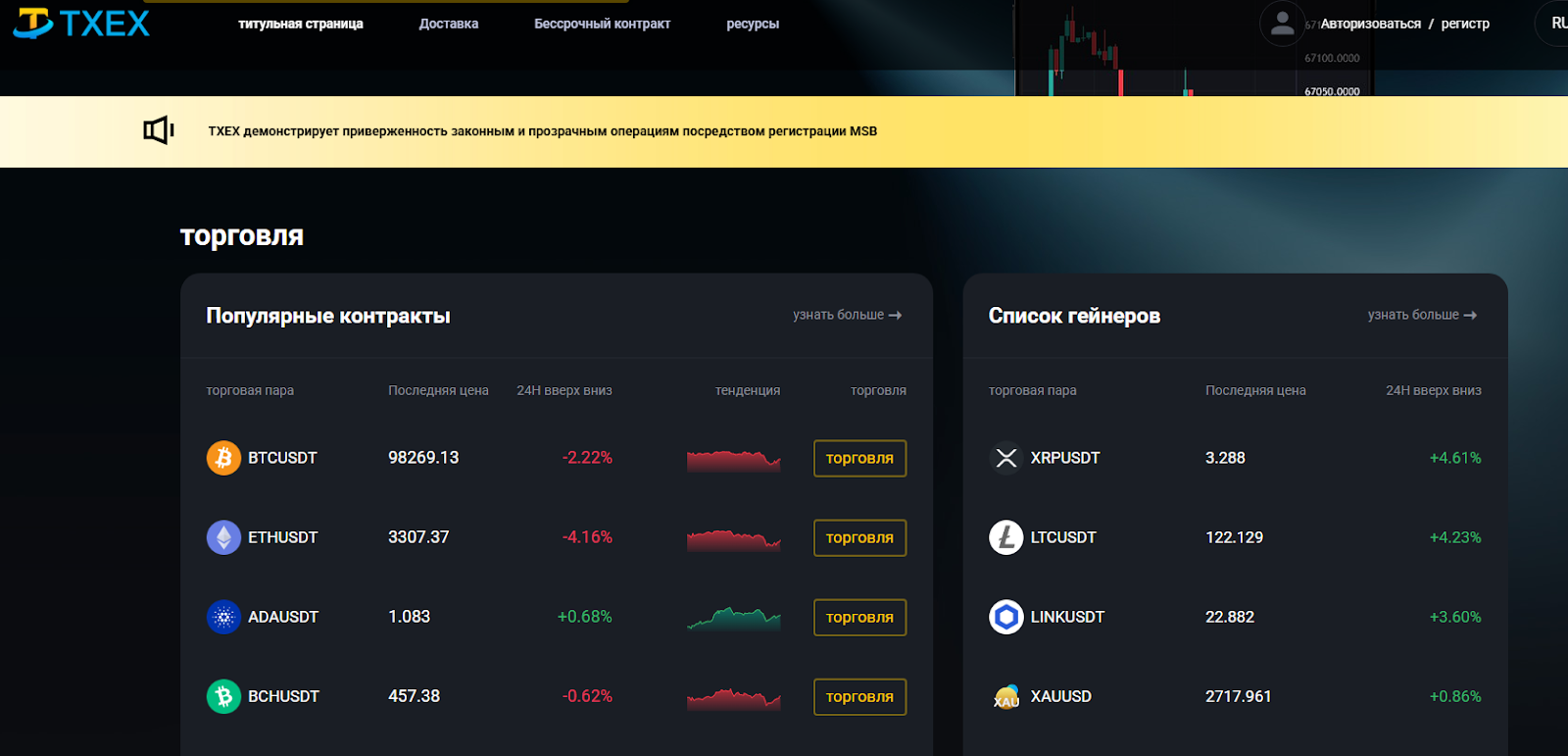The width and height of the screenshot is (1568, 756).
Task: Click Последняя цена header in Популярные контракты
Action: (438, 390)
